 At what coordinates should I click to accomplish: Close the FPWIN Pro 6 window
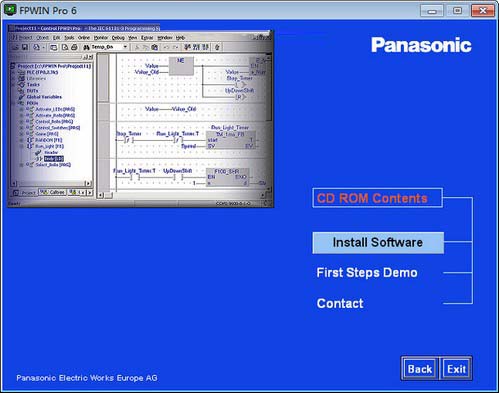(483, 11)
